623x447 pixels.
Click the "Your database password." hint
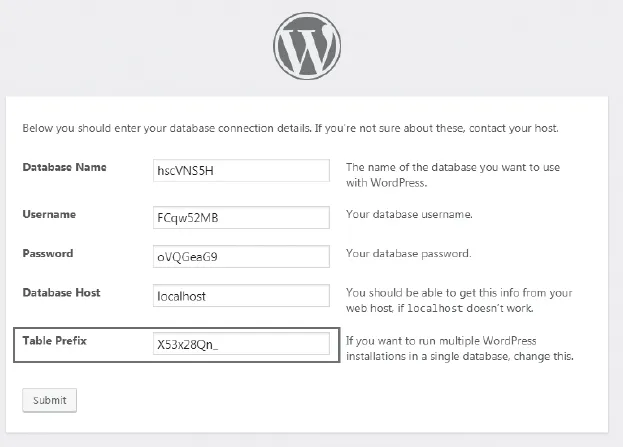coord(408,254)
